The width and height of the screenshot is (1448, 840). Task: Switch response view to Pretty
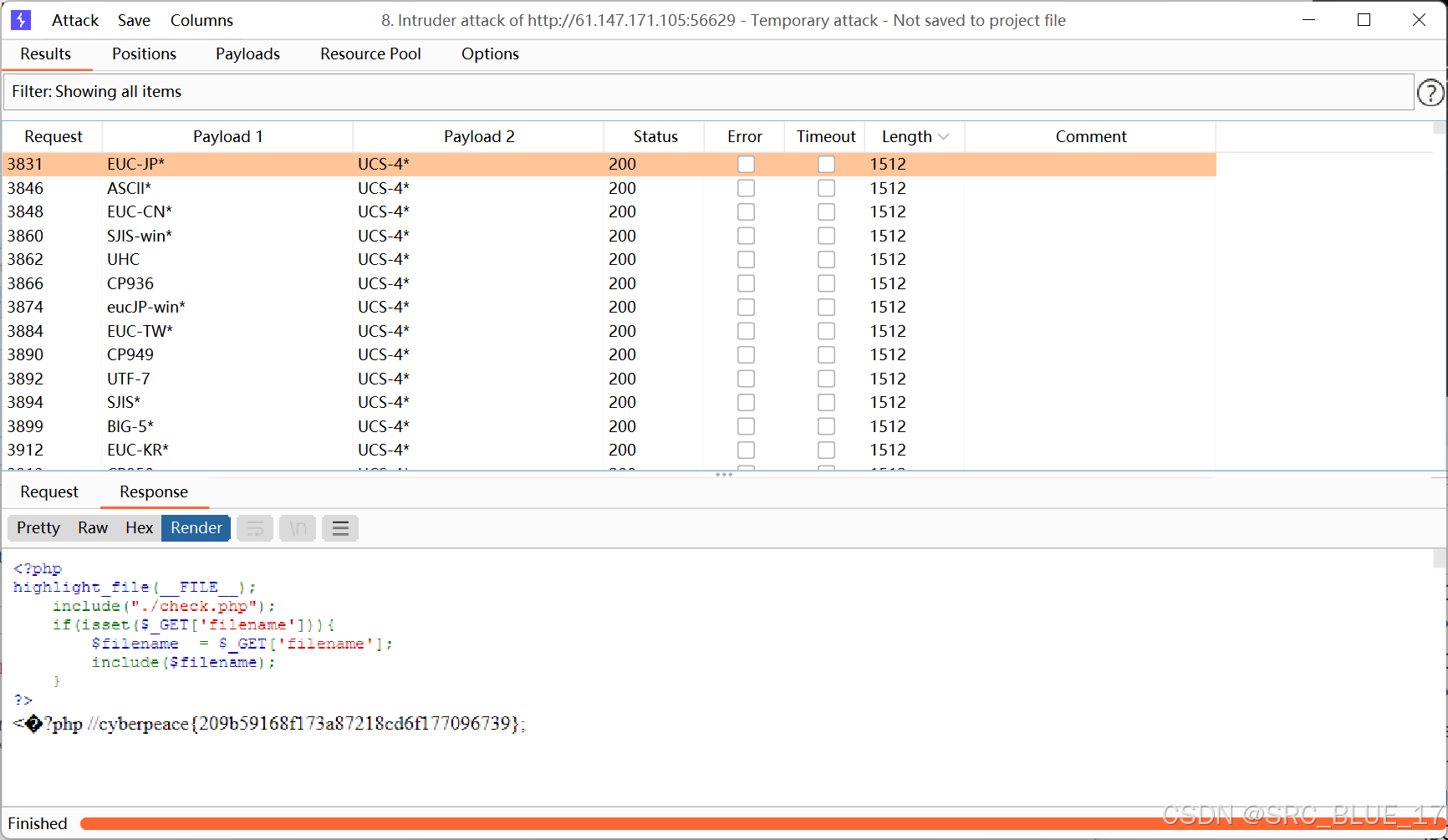38,528
